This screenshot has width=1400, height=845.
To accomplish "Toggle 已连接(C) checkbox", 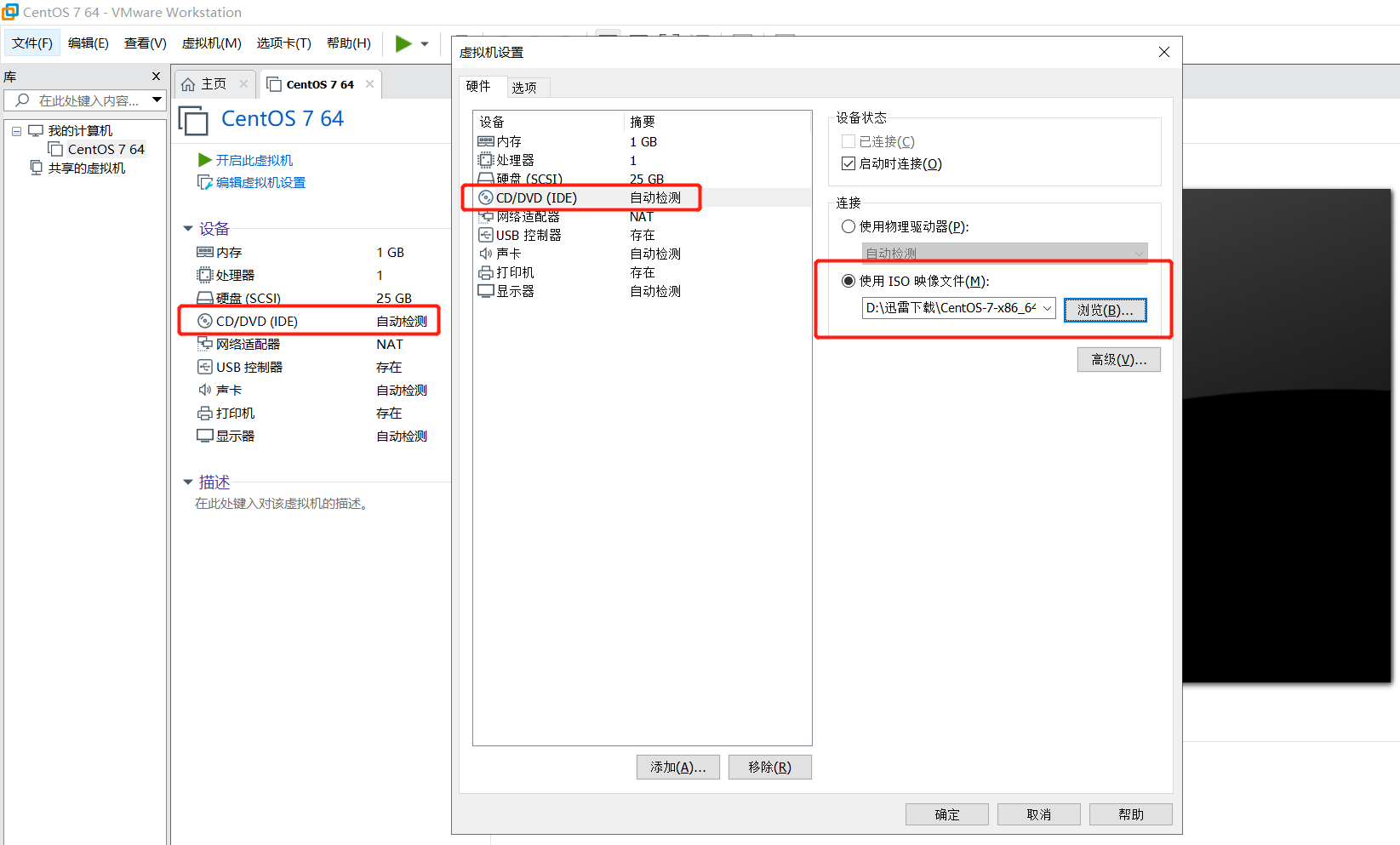I will 849,141.
